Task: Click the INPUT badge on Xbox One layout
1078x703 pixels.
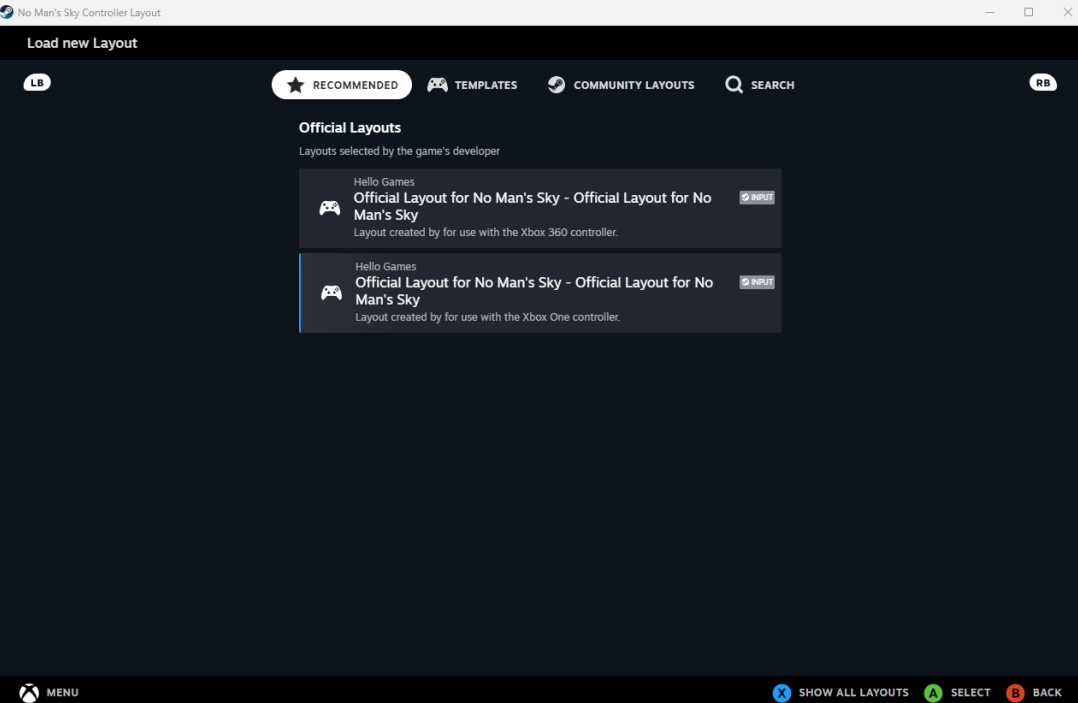Action: pyautogui.click(x=757, y=283)
